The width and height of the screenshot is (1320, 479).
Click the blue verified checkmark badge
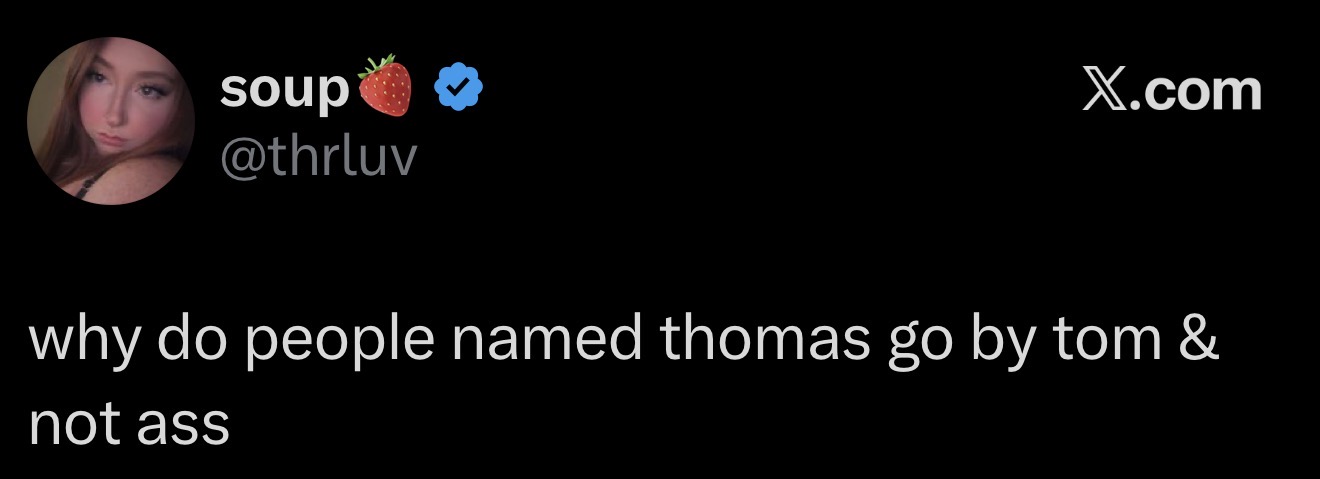point(458,89)
